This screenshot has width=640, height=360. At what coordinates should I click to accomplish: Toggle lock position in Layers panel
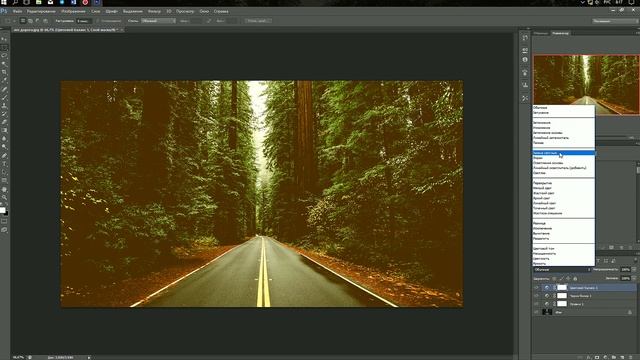click(568, 278)
